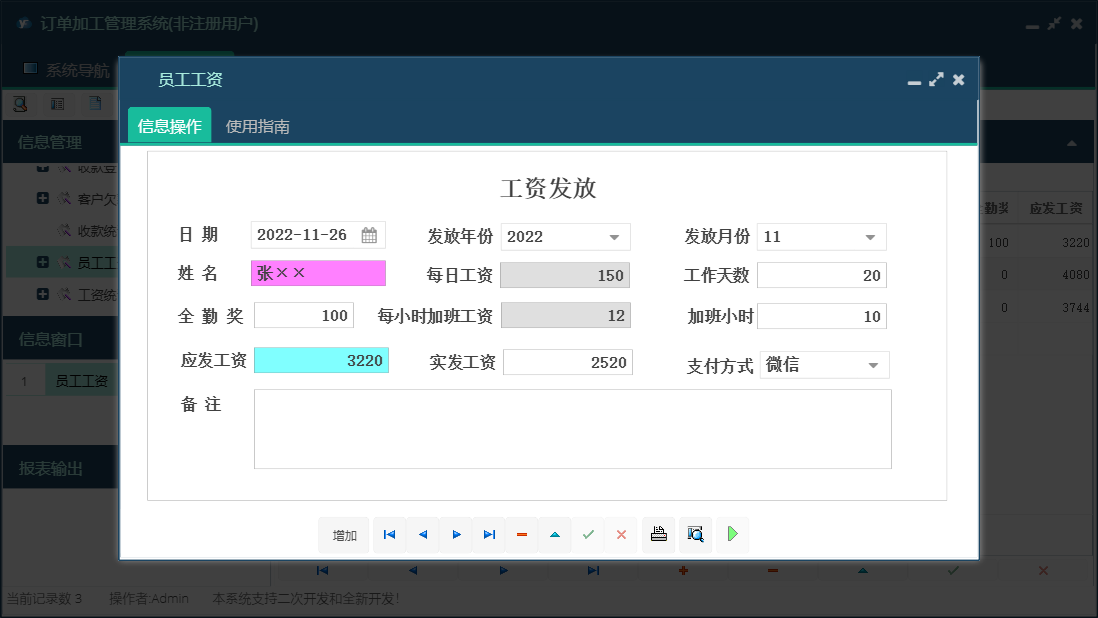Go to the previous record
1098x618 pixels.
point(422,535)
